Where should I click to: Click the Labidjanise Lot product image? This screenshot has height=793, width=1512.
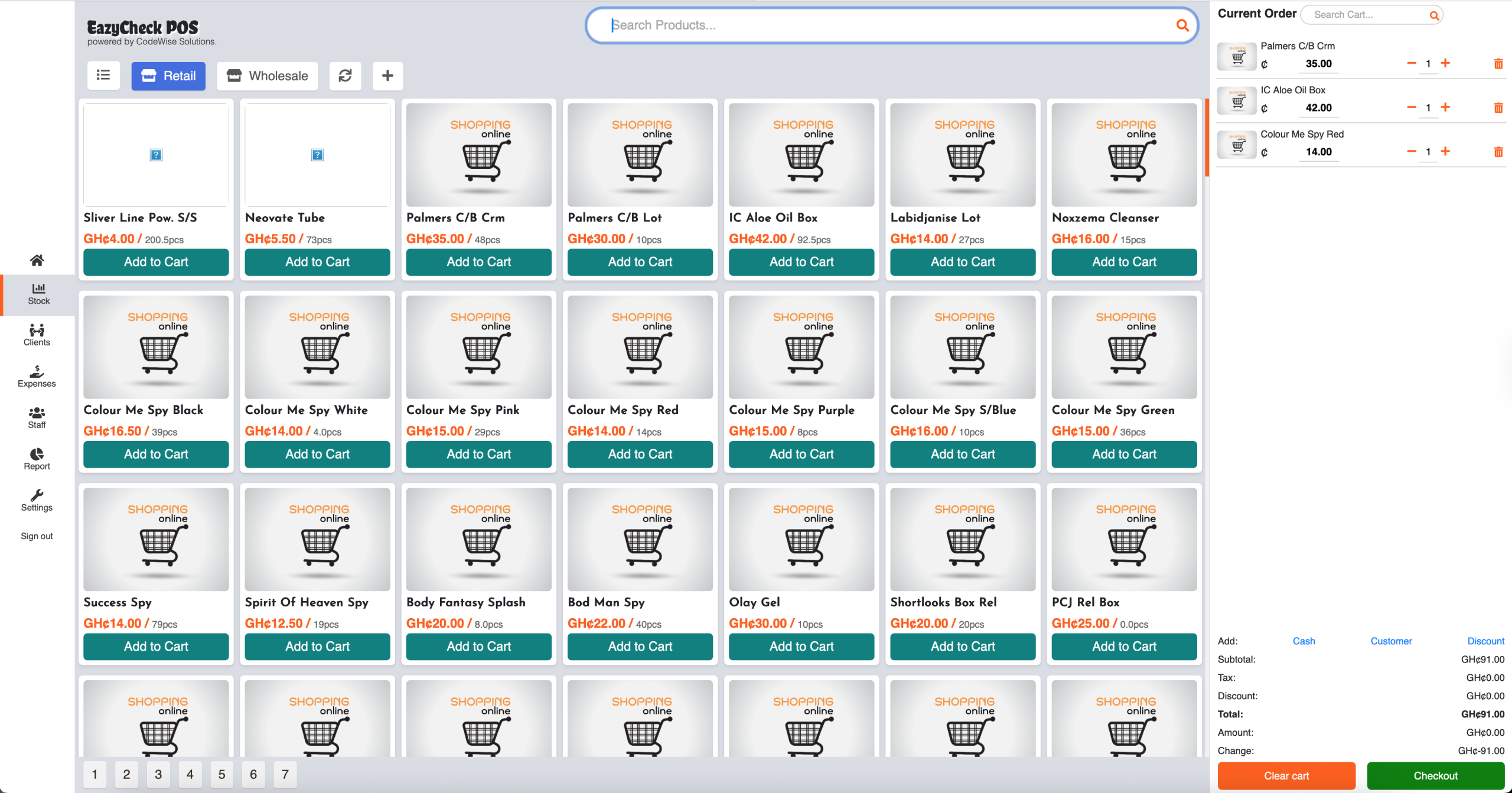(963, 155)
